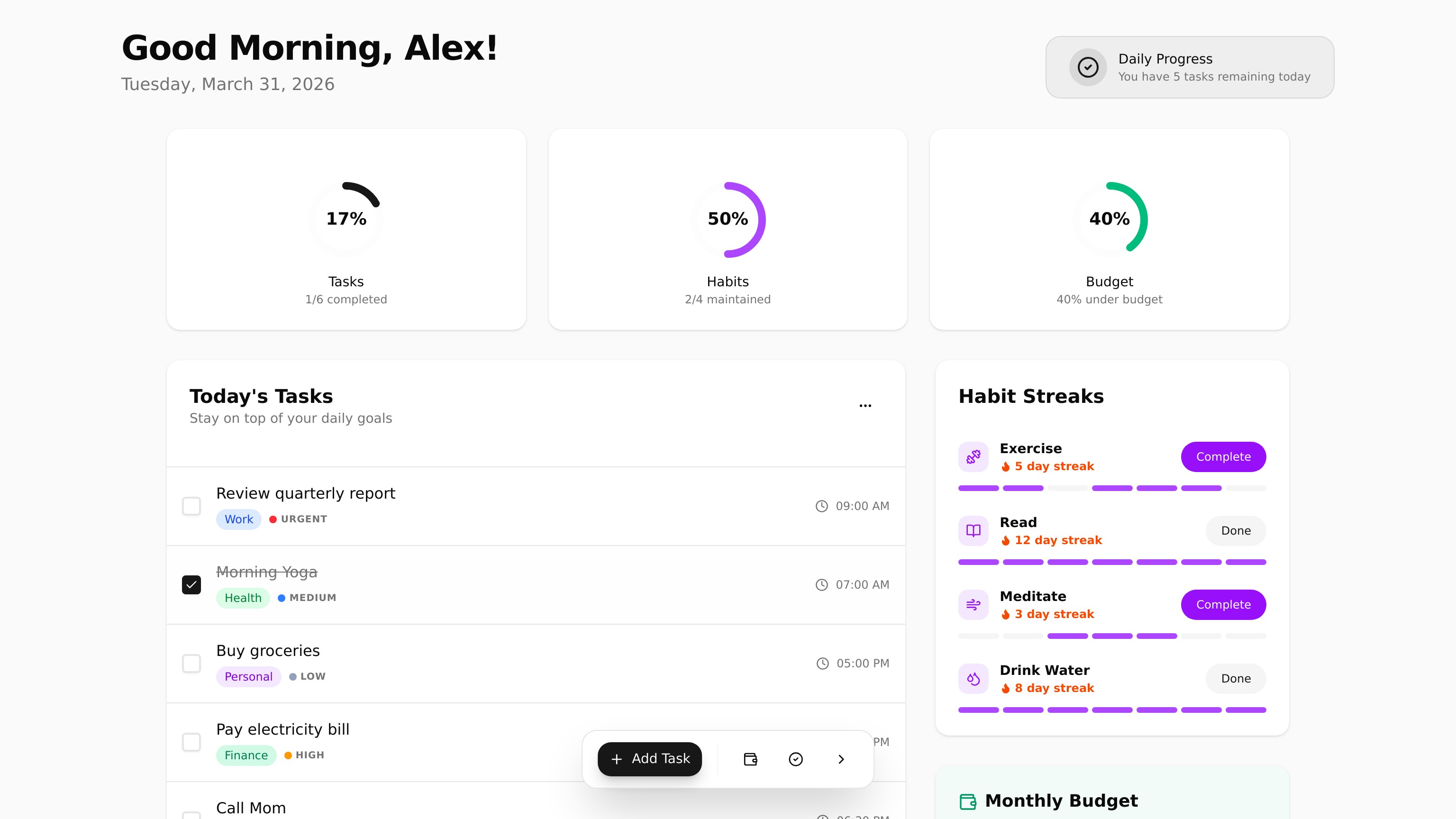Open the Today's Tasks more options menu
The width and height of the screenshot is (1456, 819).
(x=865, y=405)
